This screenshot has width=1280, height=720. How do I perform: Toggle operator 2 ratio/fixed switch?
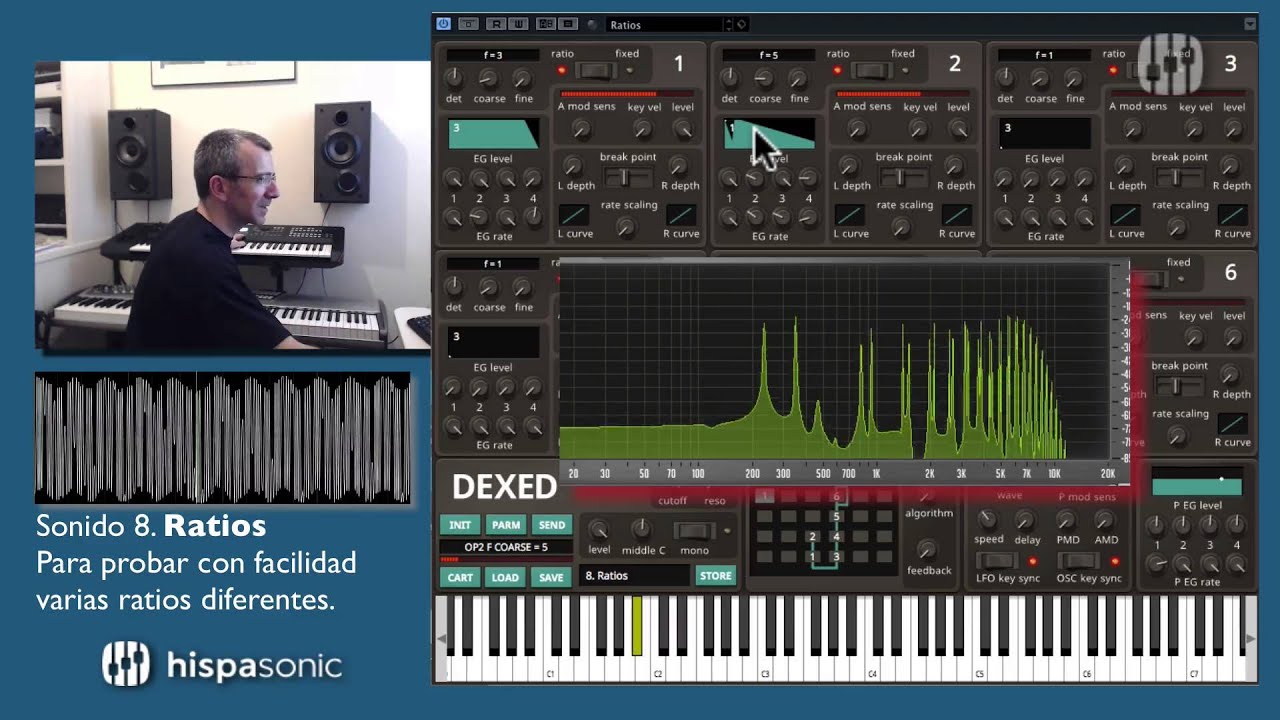point(872,70)
